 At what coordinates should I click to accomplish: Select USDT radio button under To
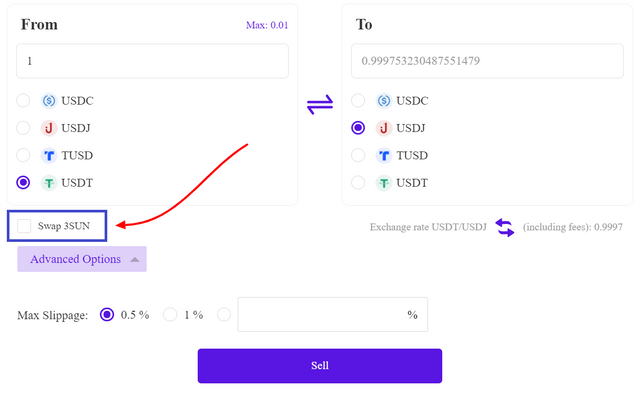tap(358, 182)
